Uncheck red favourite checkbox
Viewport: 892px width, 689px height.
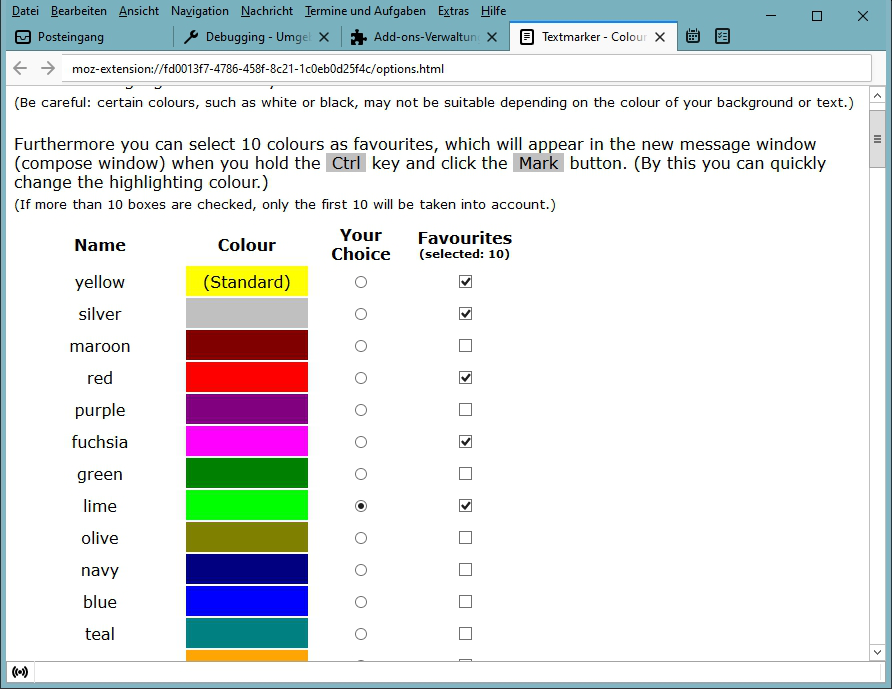click(465, 377)
